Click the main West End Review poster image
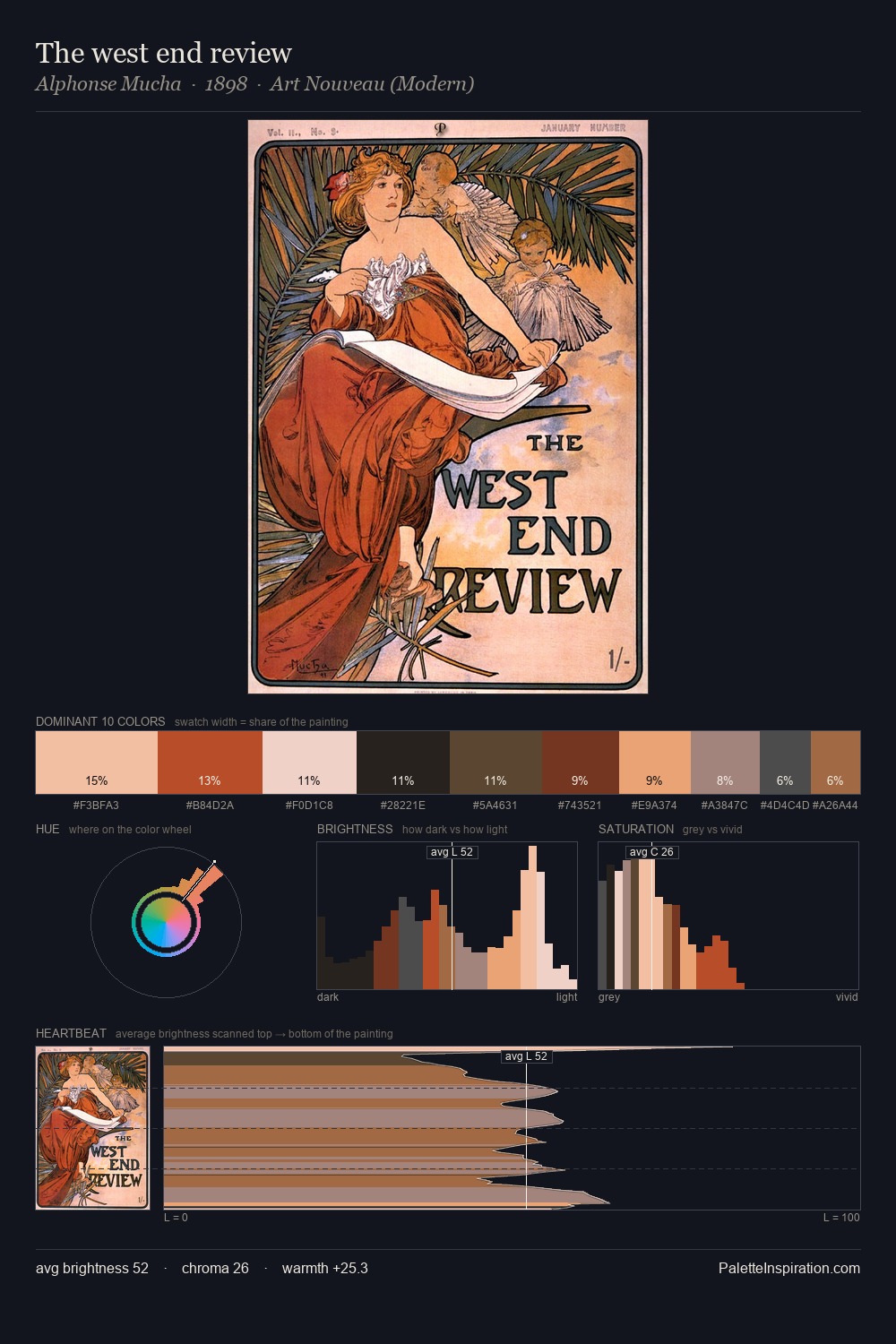Image resolution: width=896 pixels, height=1344 pixels. click(x=448, y=407)
